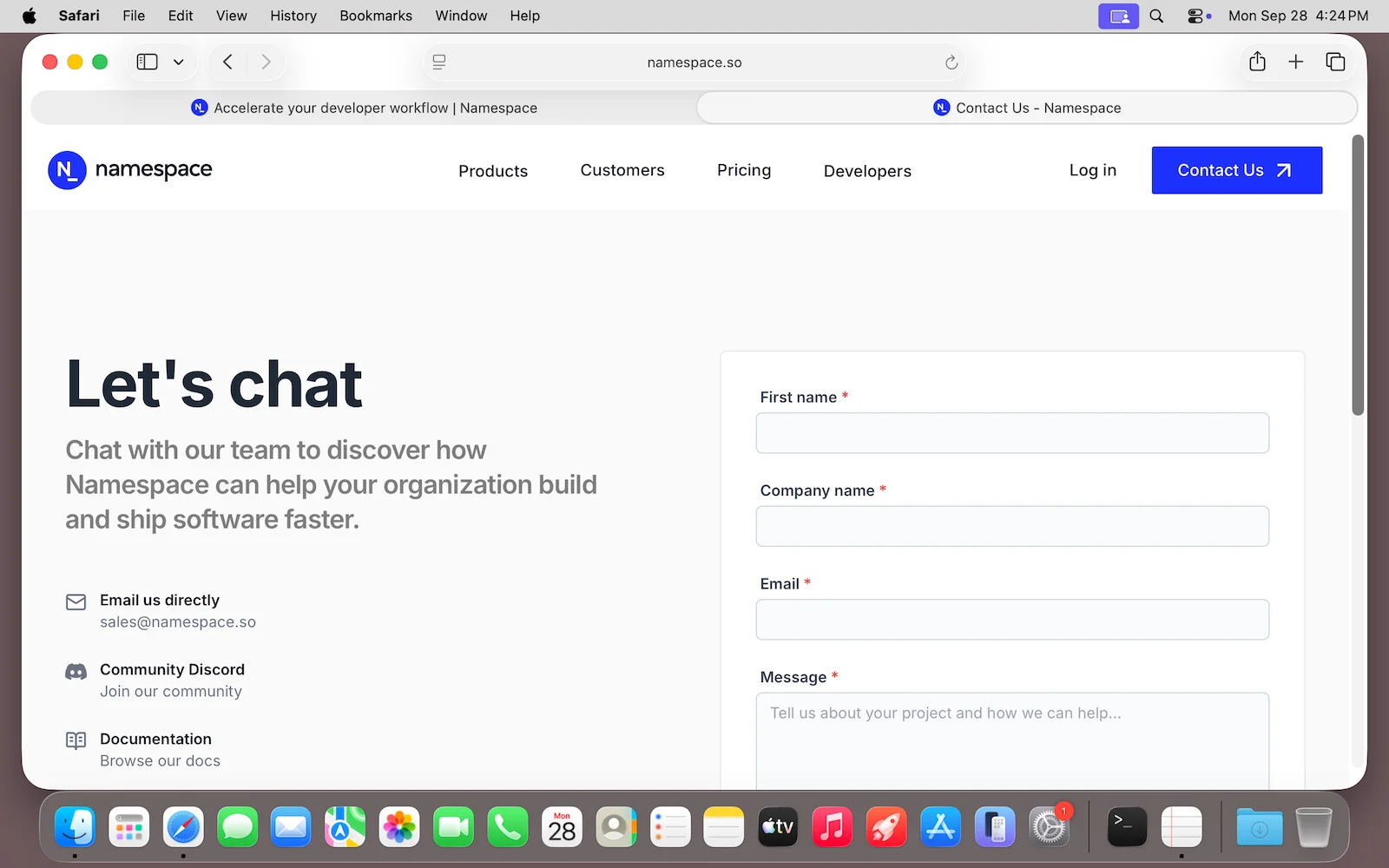Click the blue Contact Us button
The width and height of the screenshot is (1389, 868).
pos(1237,170)
